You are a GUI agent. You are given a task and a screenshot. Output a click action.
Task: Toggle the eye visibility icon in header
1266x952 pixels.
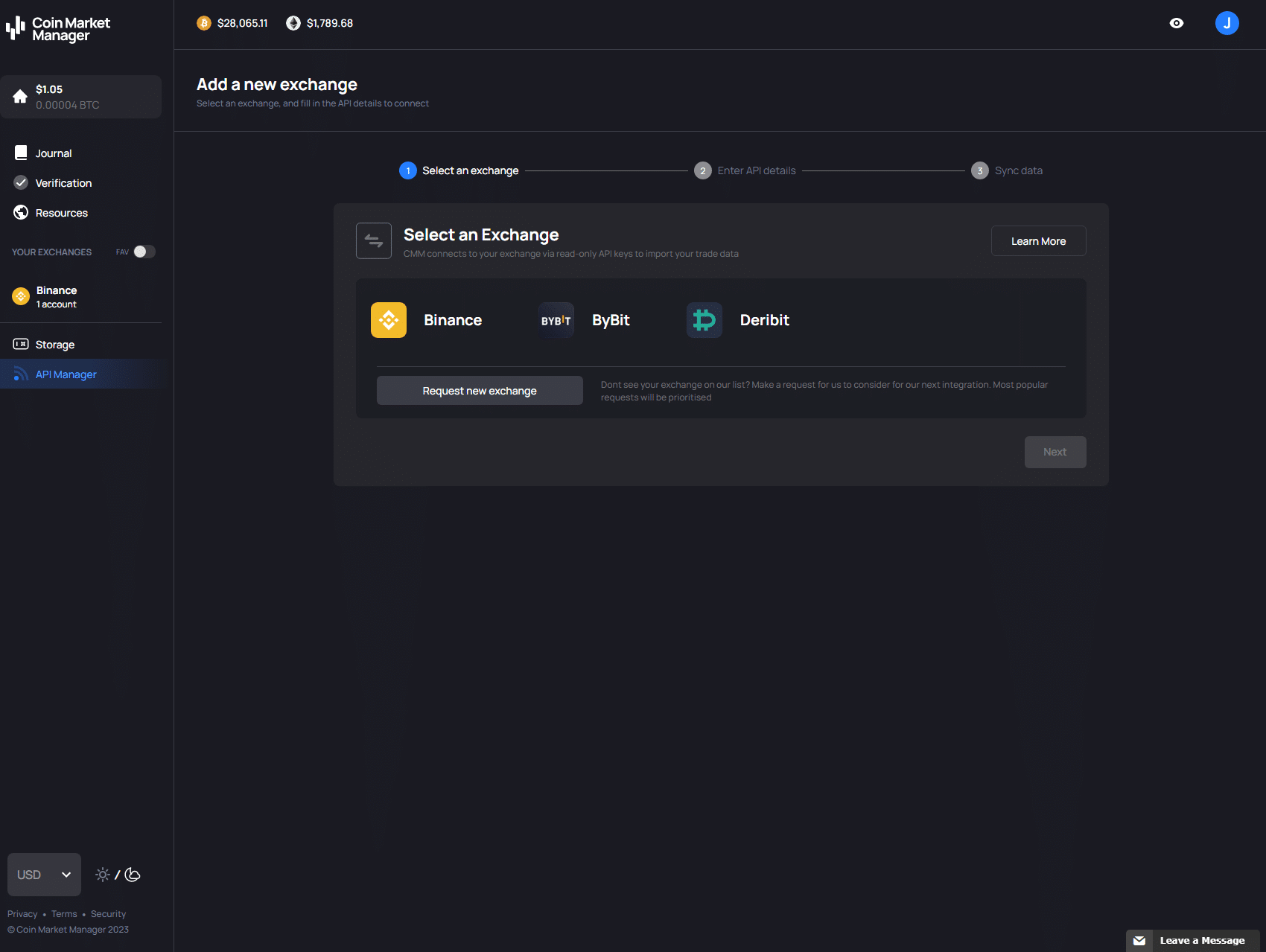click(1177, 23)
